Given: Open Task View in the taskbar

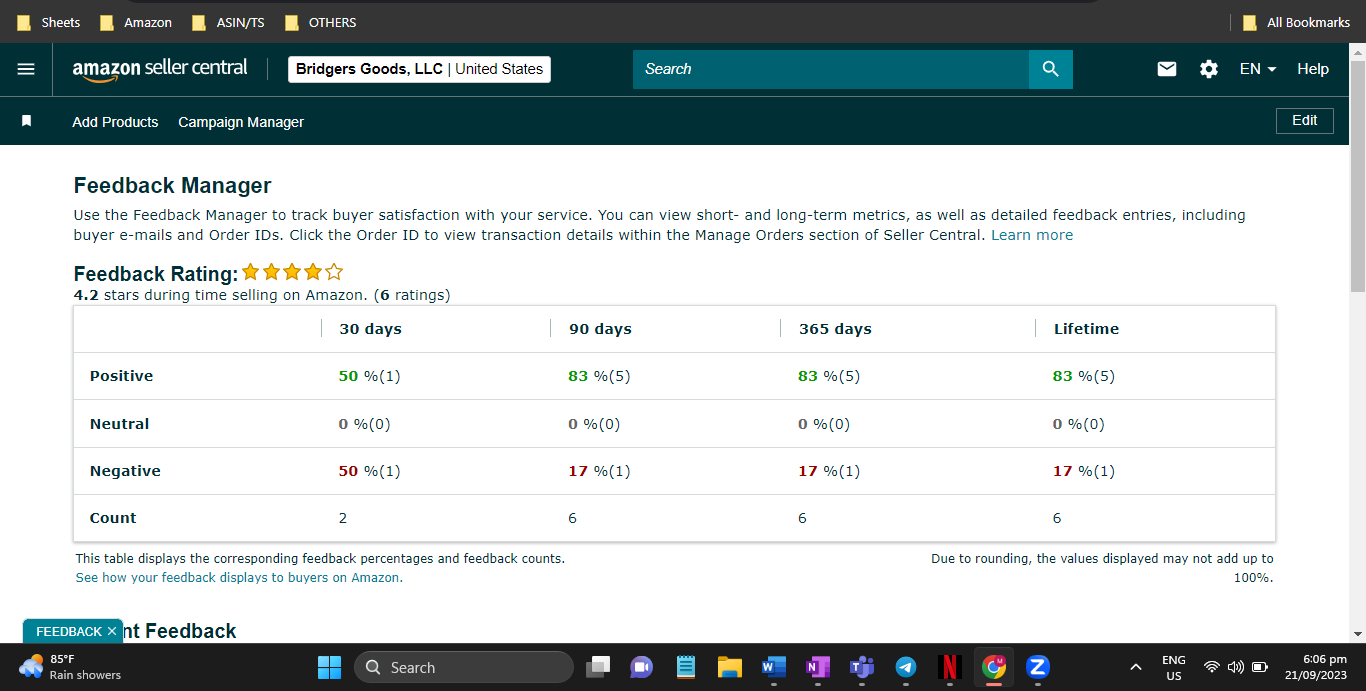Looking at the screenshot, I should click(x=598, y=667).
